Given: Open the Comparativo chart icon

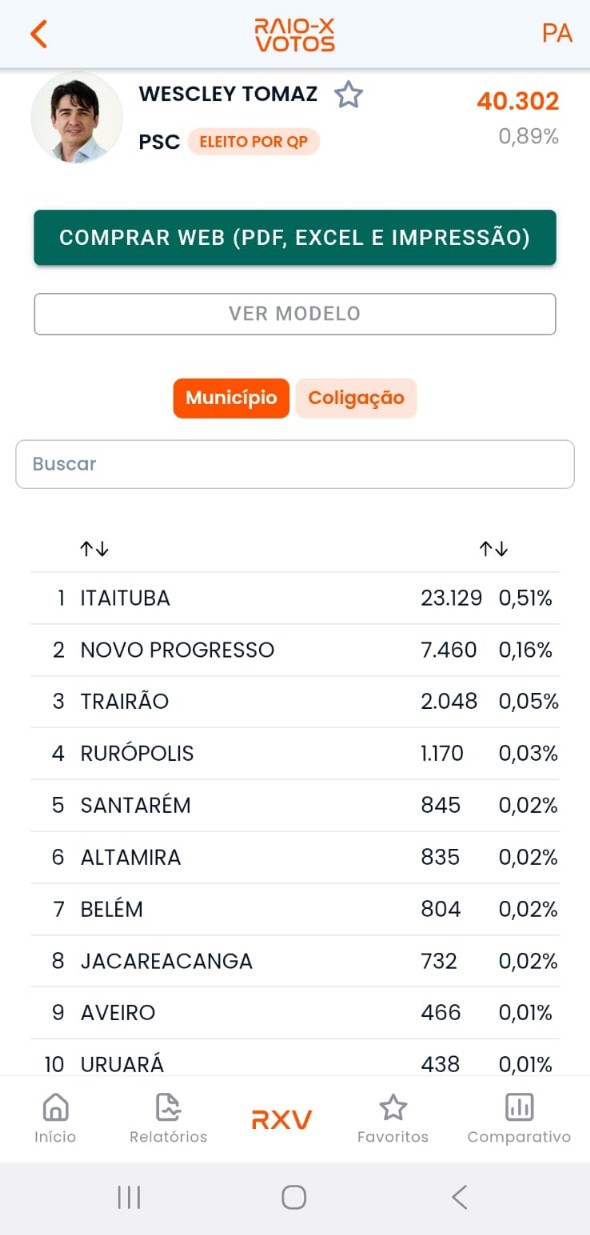Looking at the screenshot, I should tap(519, 1107).
